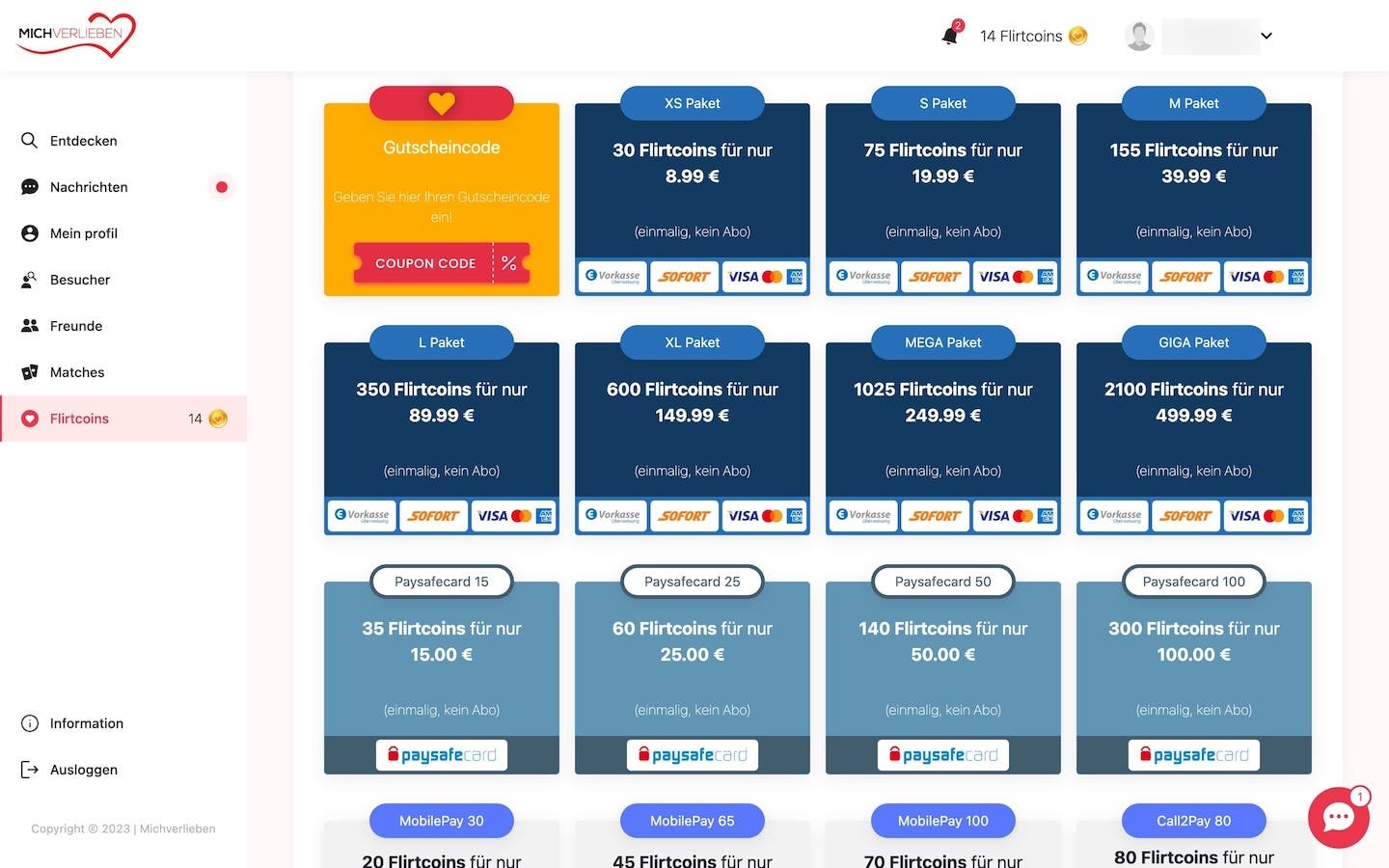Screen dimensions: 1389x868
Task: Click the Freunde people icon
Action: (x=30, y=326)
